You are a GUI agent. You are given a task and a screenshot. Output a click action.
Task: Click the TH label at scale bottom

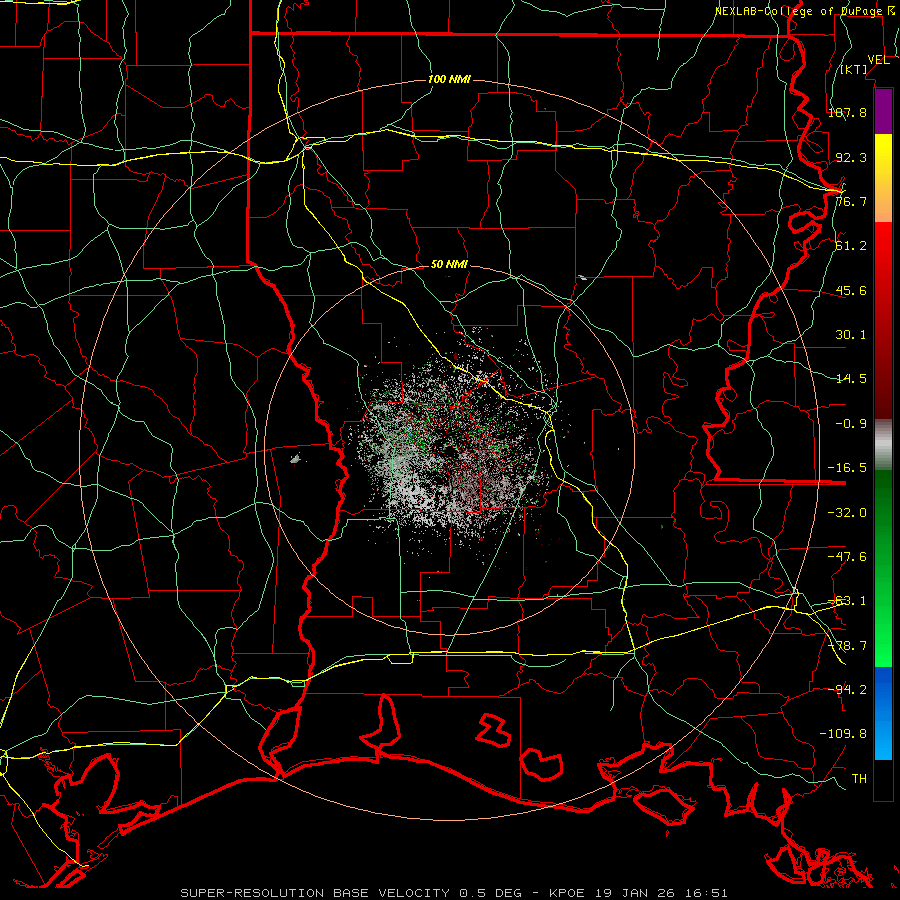tap(859, 779)
